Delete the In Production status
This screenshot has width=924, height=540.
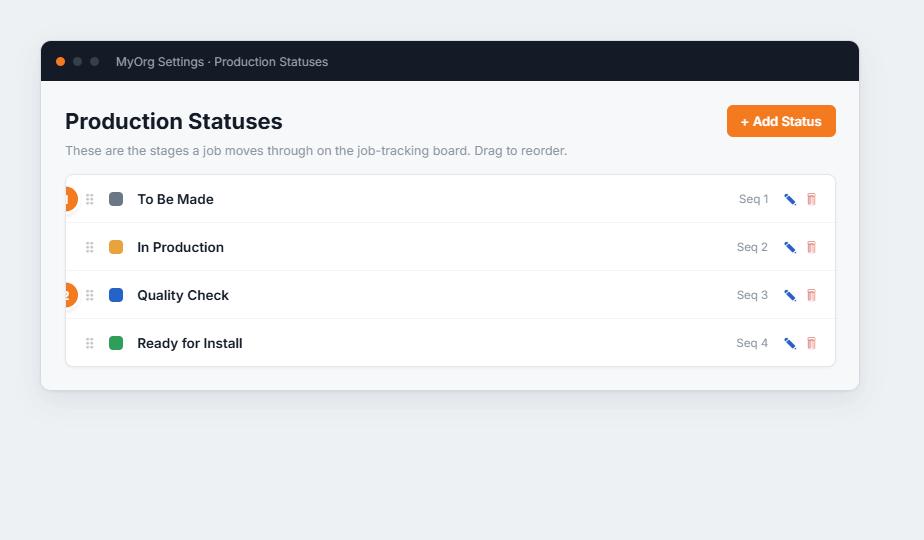[811, 247]
